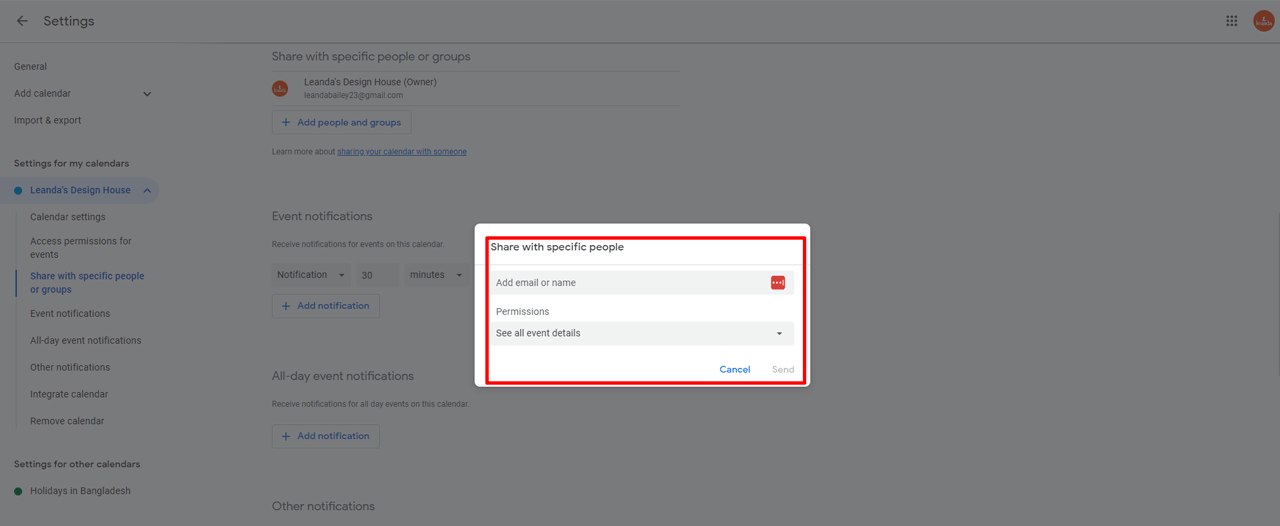This screenshot has width=1280, height=526.
Task: Open the Google apps grid icon
Action: [x=1232, y=21]
